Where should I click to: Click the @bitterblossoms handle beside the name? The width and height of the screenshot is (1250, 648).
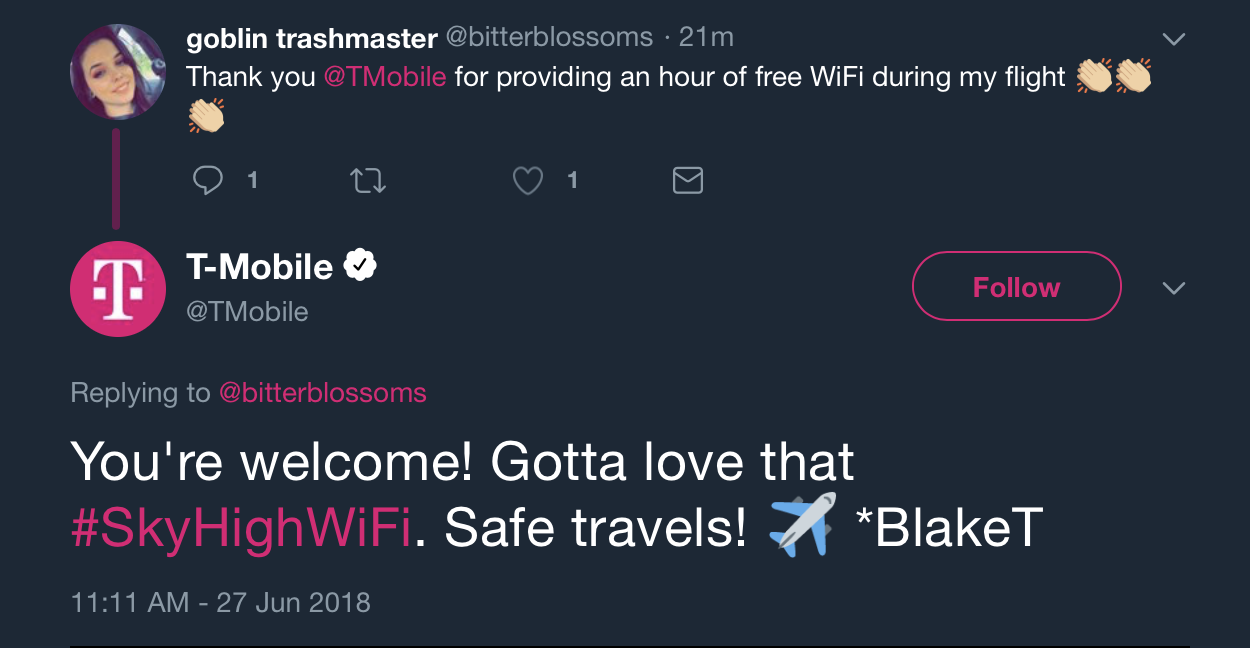(549, 38)
